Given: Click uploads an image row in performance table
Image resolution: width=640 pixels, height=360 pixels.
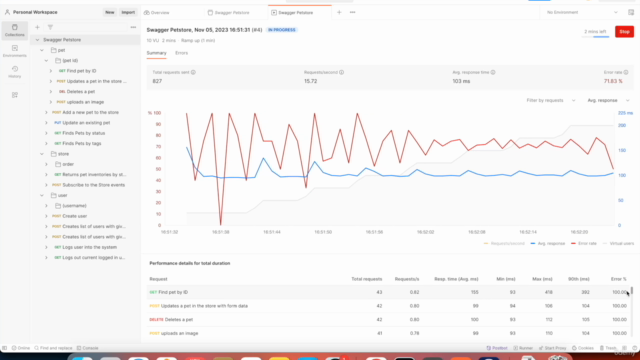Looking at the screenshot, I should click(388, 333).
